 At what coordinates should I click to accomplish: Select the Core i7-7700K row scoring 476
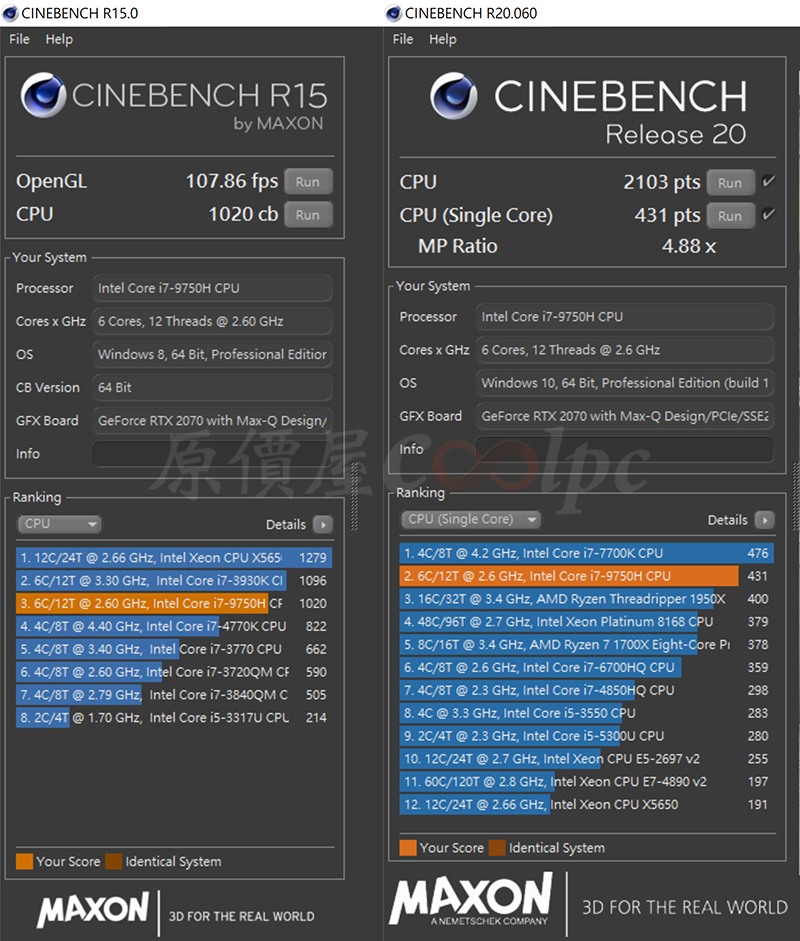[x=586, y=553]
